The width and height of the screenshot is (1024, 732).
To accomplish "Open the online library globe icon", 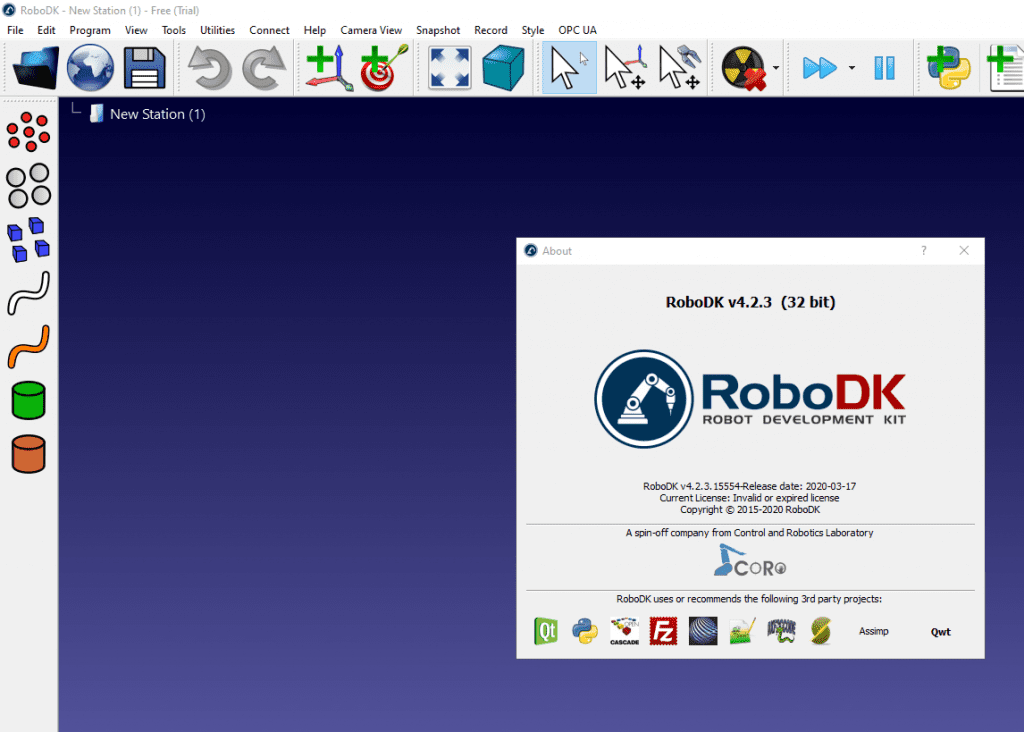I will click(90, 68).
